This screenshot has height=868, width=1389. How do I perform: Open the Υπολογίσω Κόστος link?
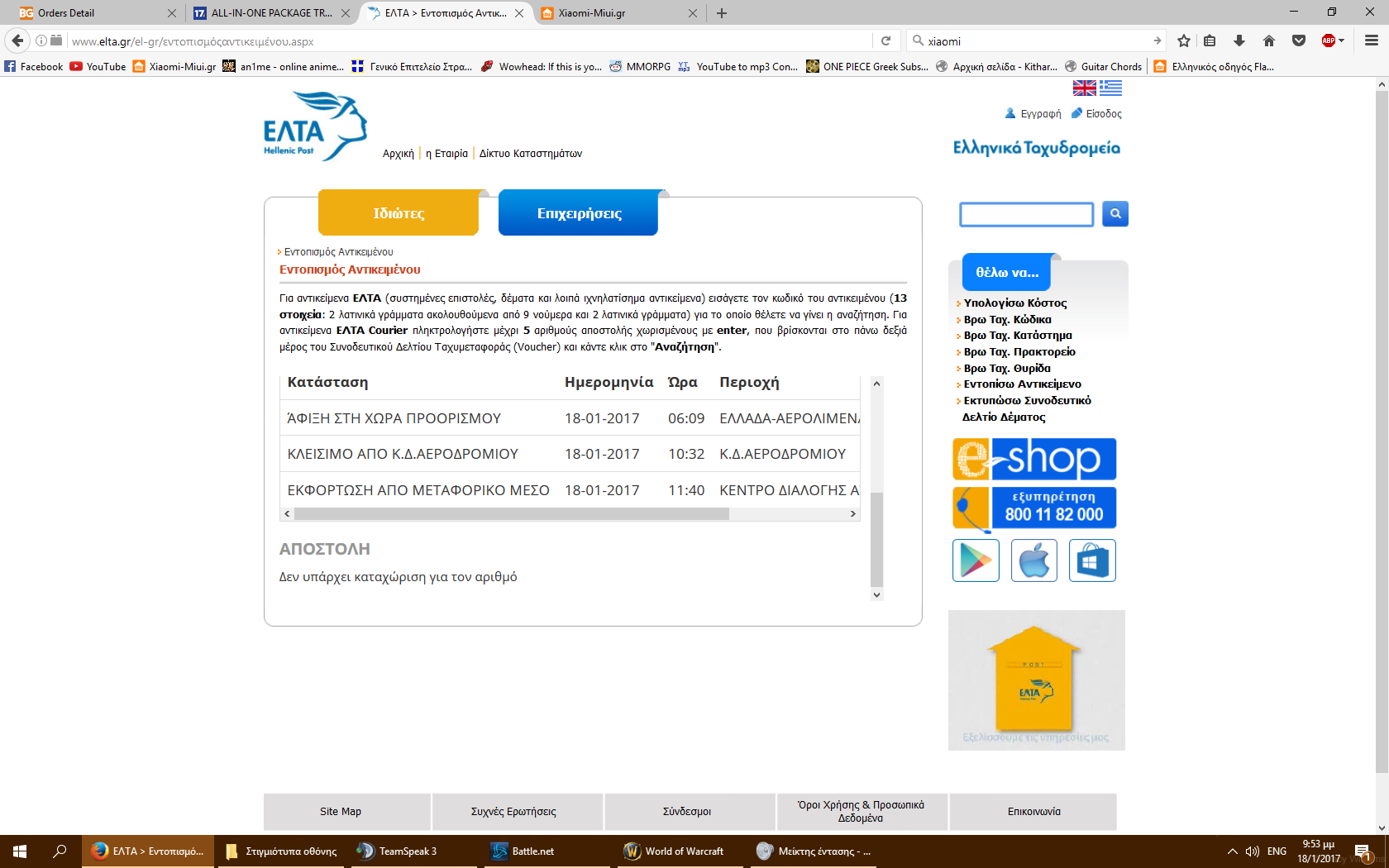pos(1014,303)
